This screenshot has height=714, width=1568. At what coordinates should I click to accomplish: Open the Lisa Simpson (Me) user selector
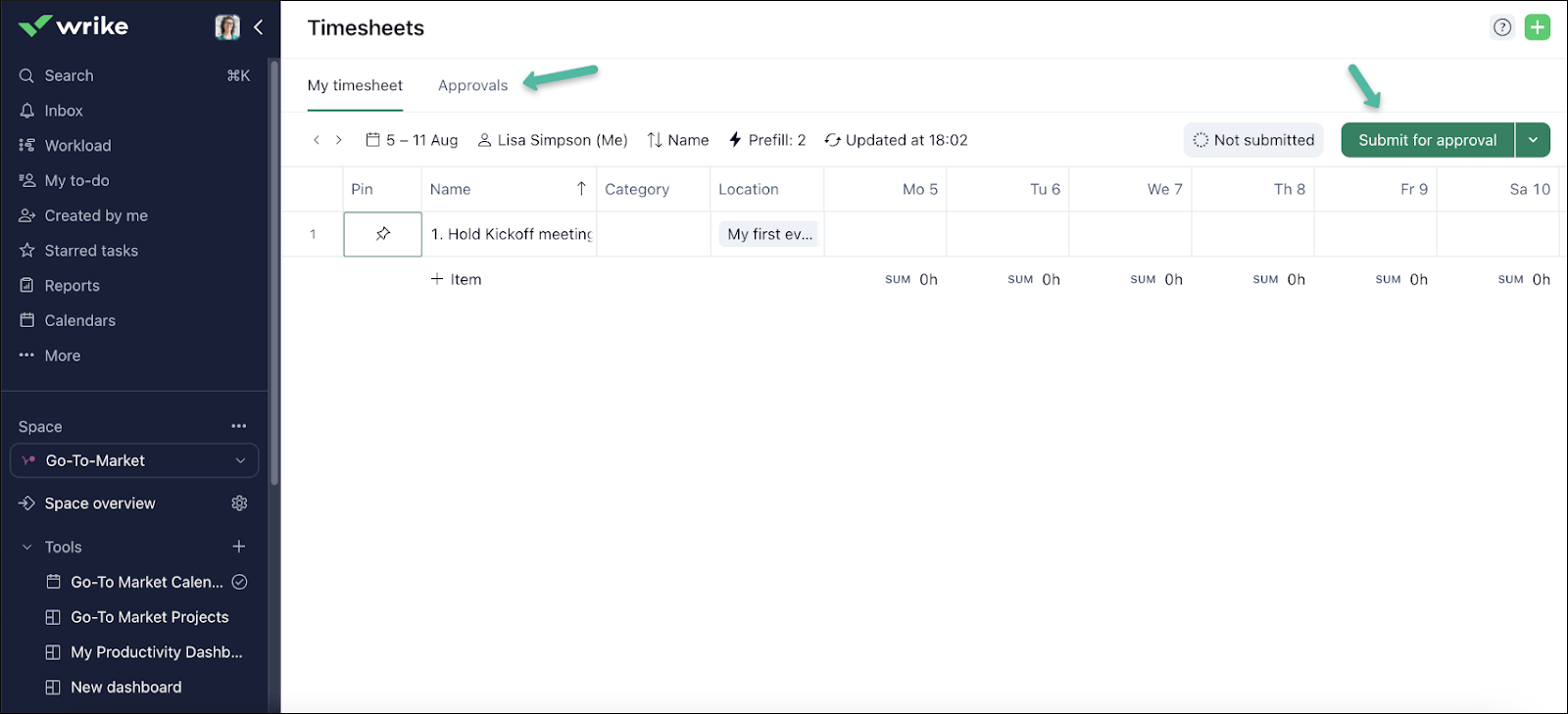pyautogui.click(x=553, y=140)
